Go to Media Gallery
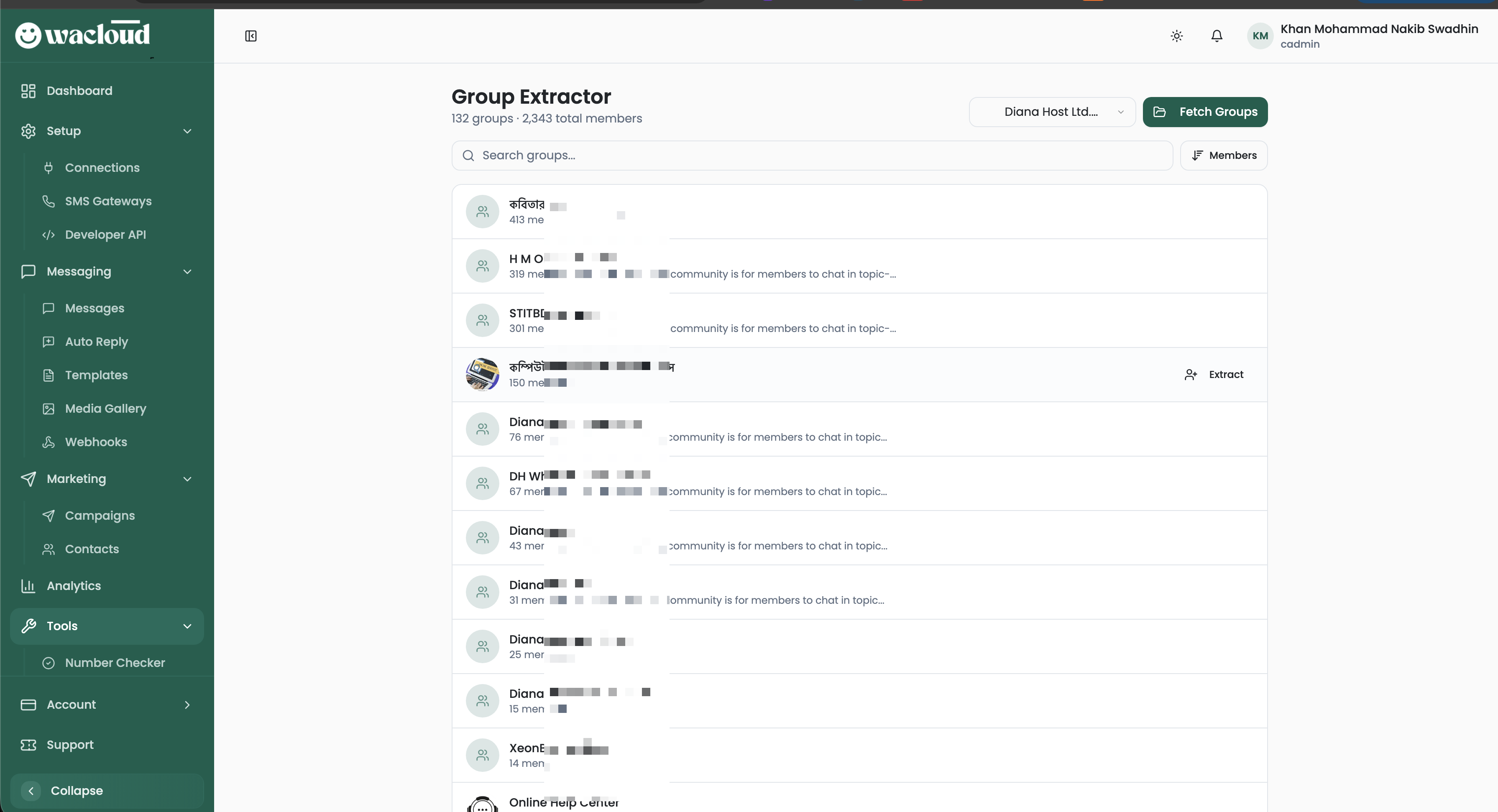 pyautogui.click(x=105, y=409)
